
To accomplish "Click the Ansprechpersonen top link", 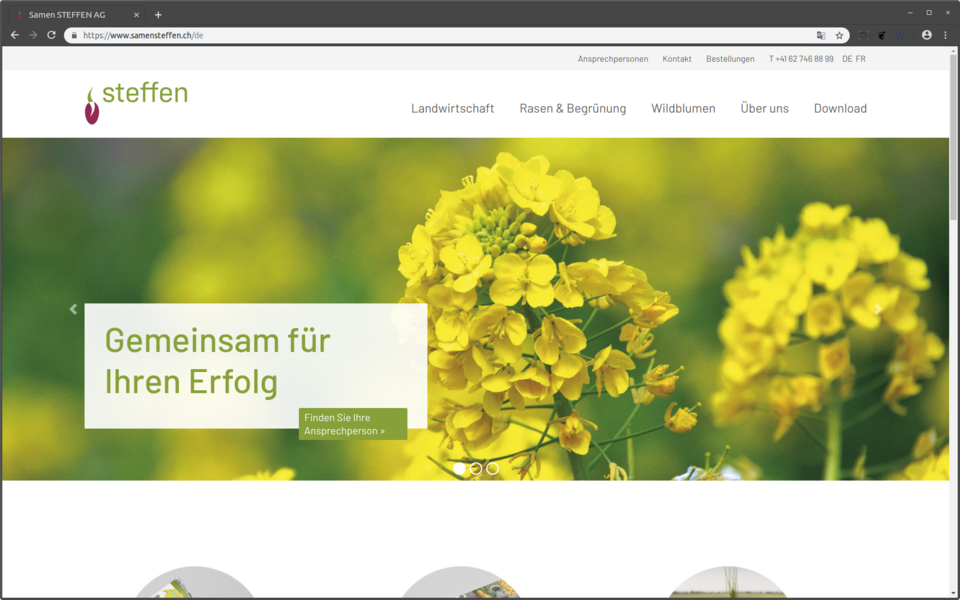I will 613,59.
